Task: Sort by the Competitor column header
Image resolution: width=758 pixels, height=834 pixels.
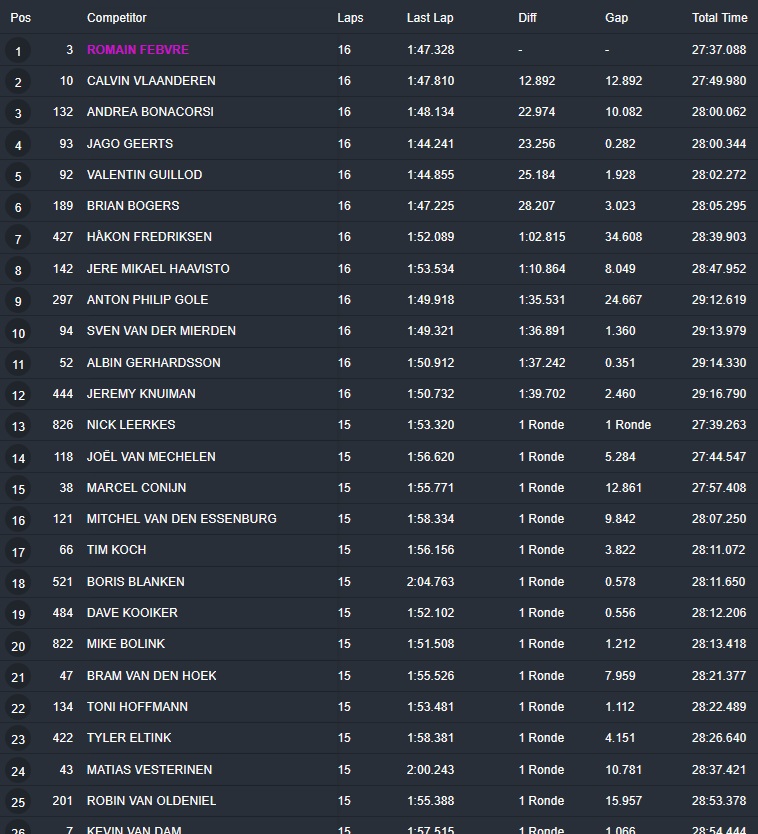Action: (116, 18)
